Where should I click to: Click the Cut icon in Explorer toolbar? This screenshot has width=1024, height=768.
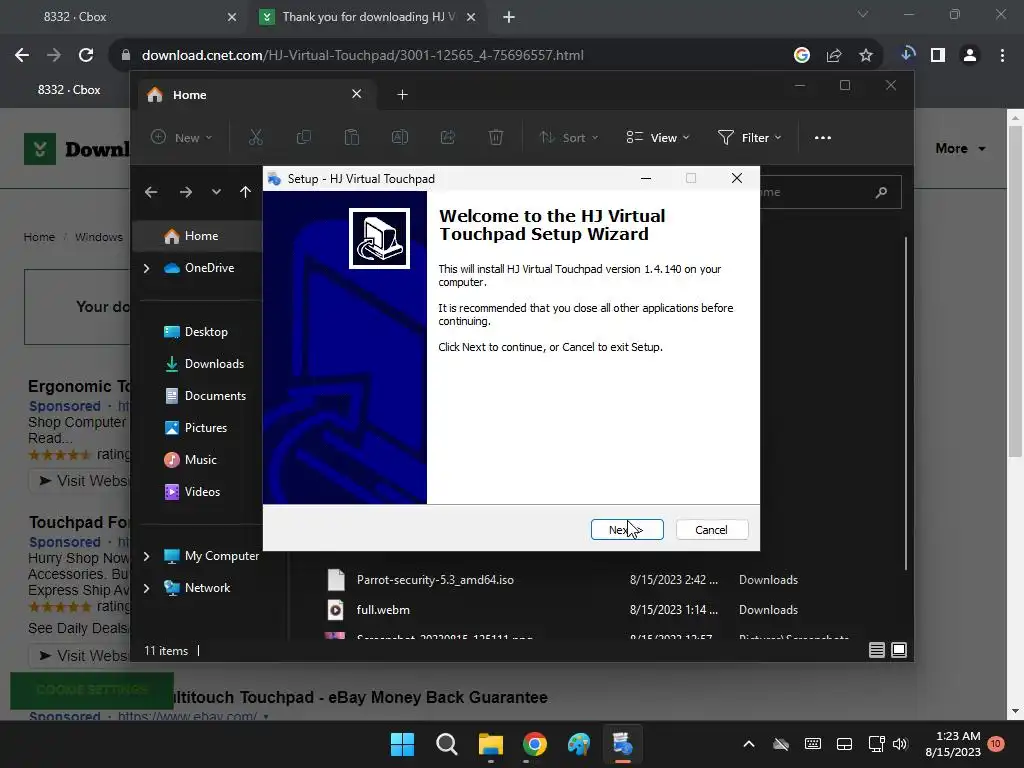tap(255, 137)
